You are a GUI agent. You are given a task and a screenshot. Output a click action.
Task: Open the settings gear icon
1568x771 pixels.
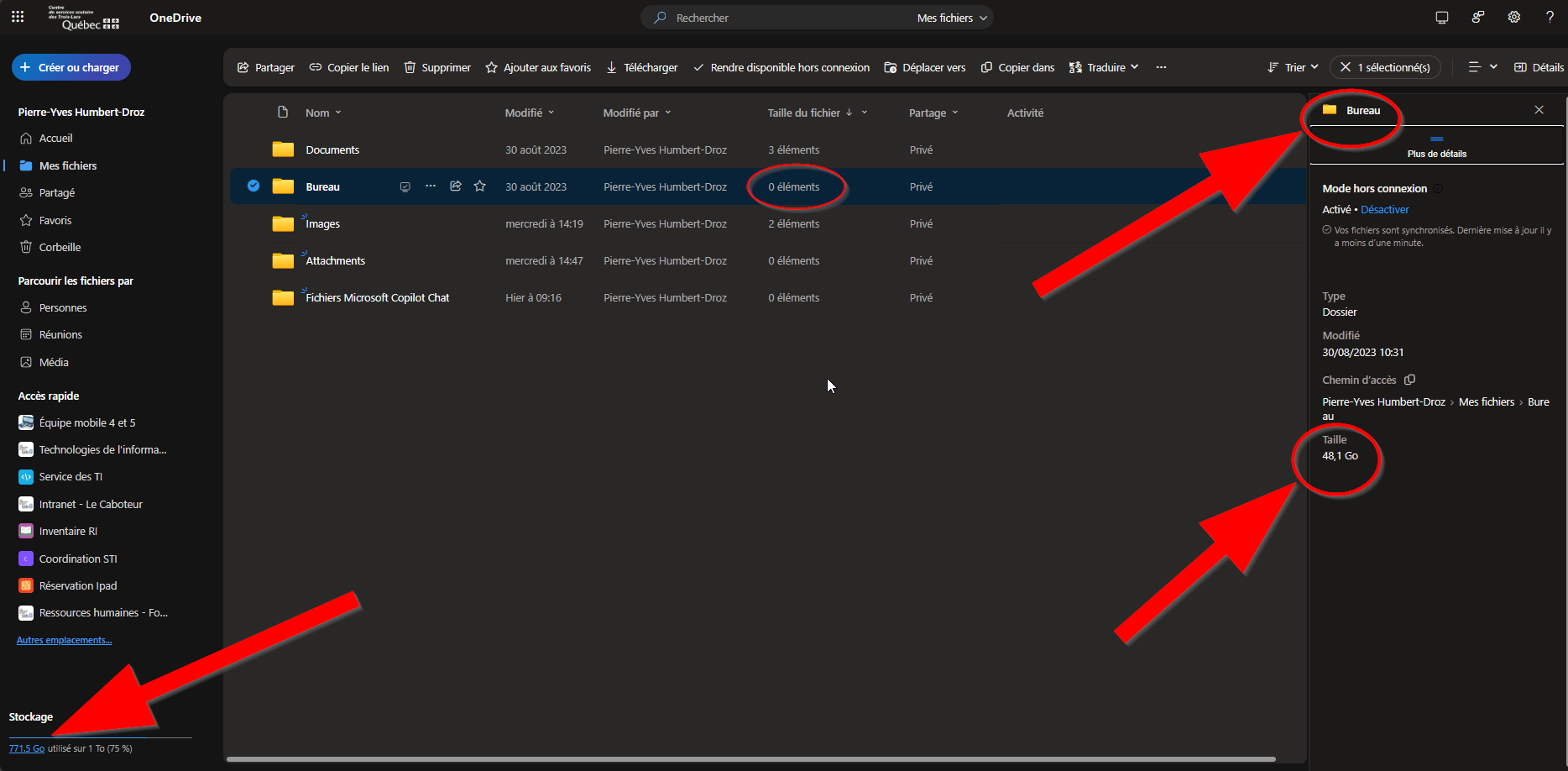coord(1514,17)
